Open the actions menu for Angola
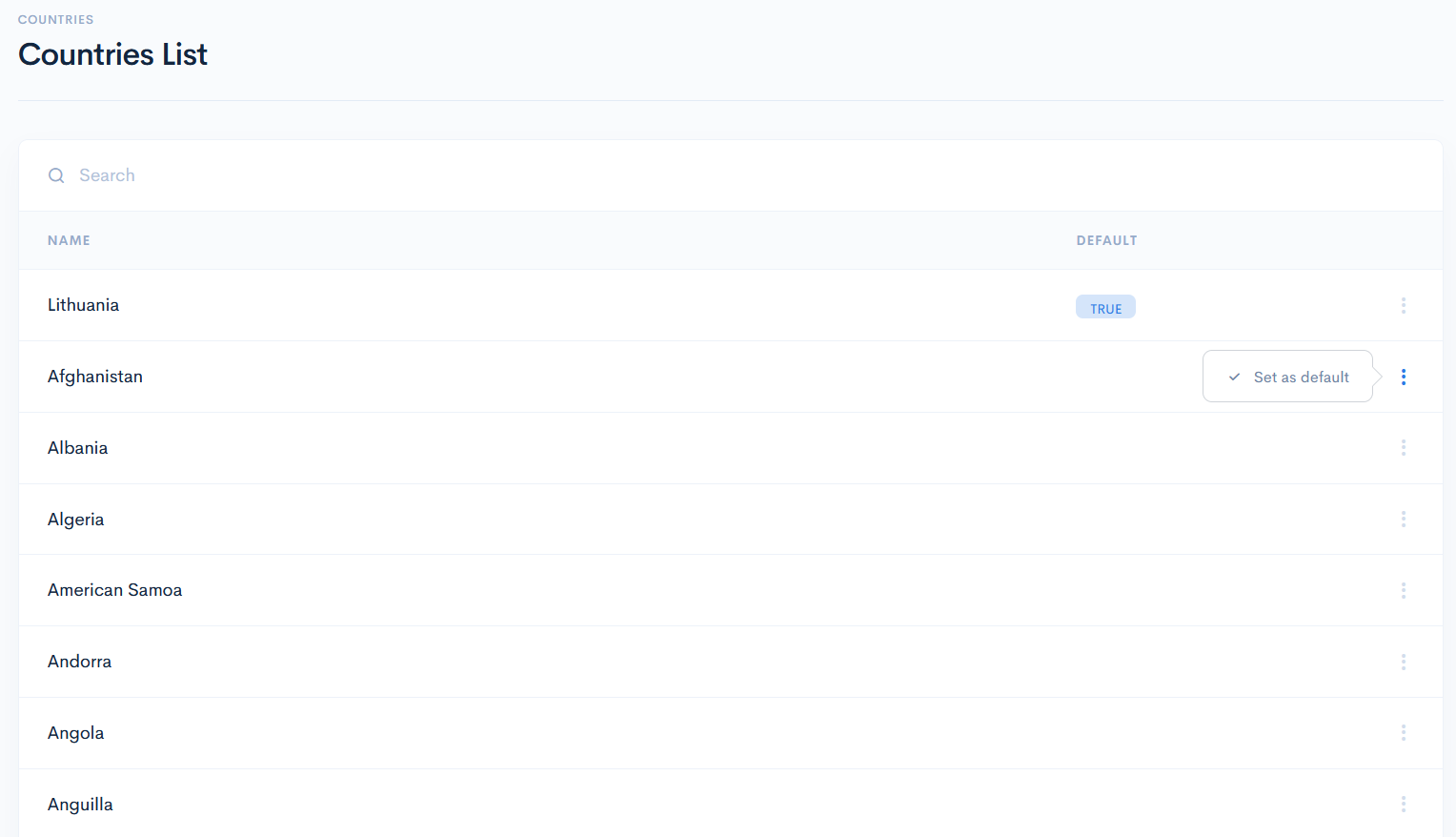This screenshot has height=837, width=1456. (1403, 732)
